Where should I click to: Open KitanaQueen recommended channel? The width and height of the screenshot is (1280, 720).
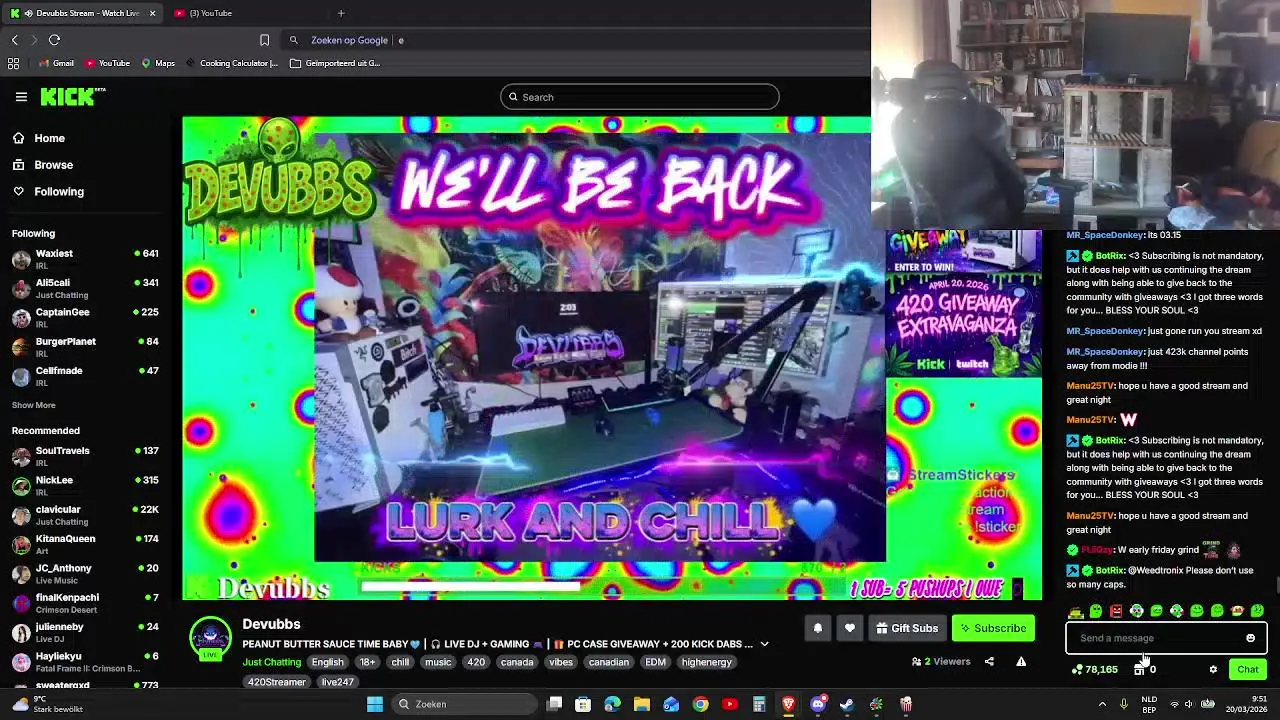point(85,544)
